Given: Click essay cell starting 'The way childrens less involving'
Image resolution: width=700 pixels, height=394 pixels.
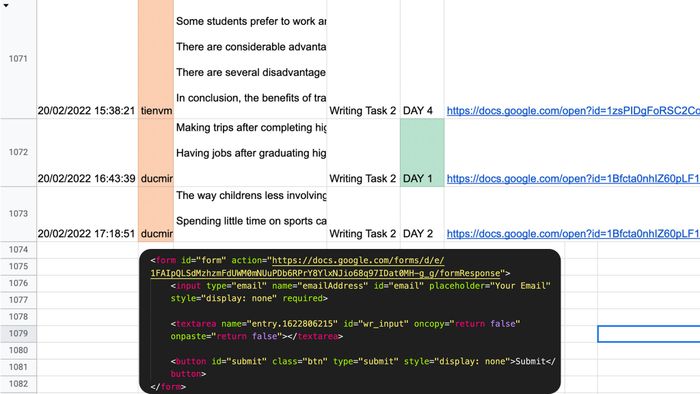Looking at the screenshot, I should [x=250, y=214].
